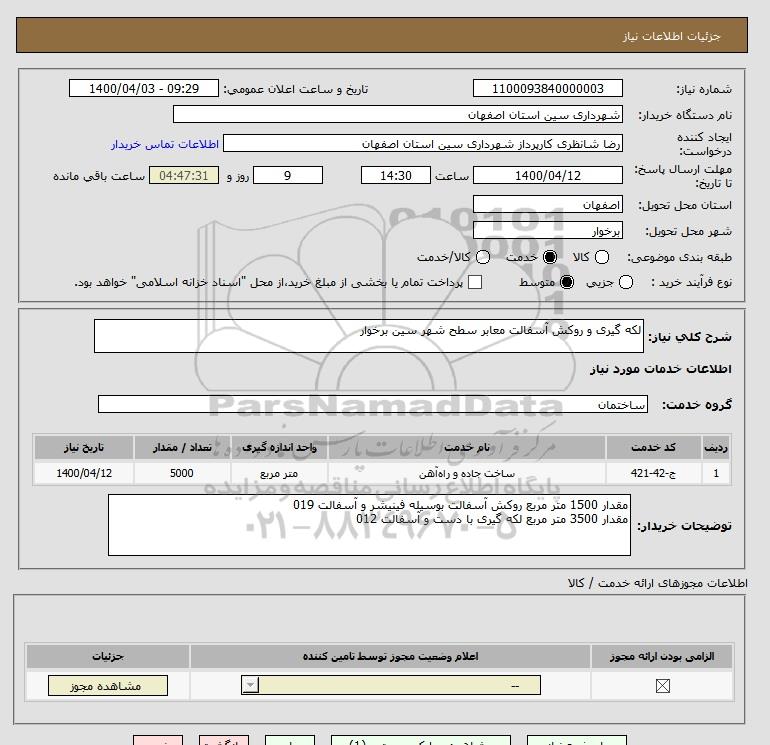Click the deadline time field 14:30
The image size is (770, 745).
[x=395, y=176]
